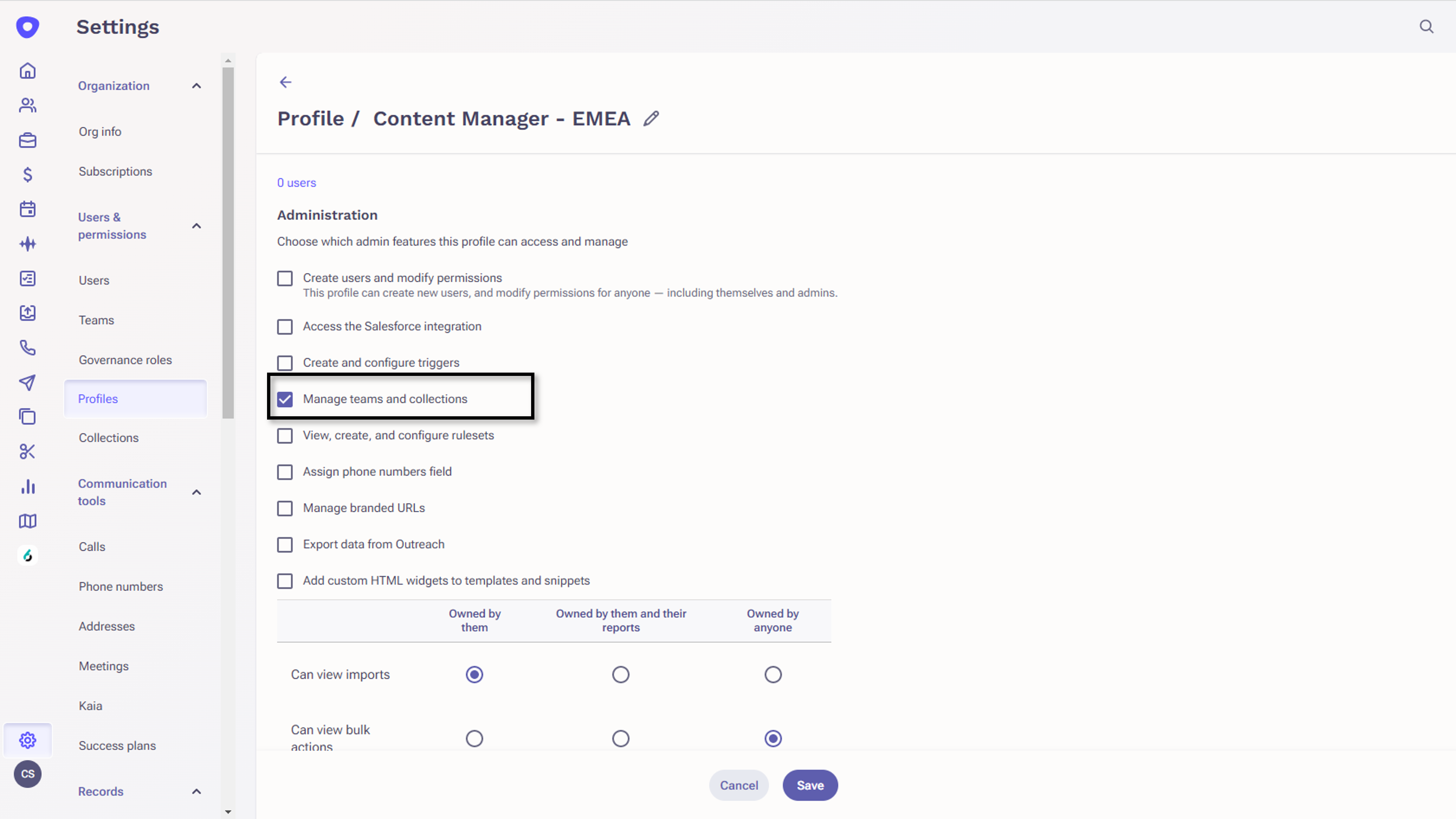This screenshot has height=819, width=1456.
Task: Click the Save button
Action: tap(810, 785)
